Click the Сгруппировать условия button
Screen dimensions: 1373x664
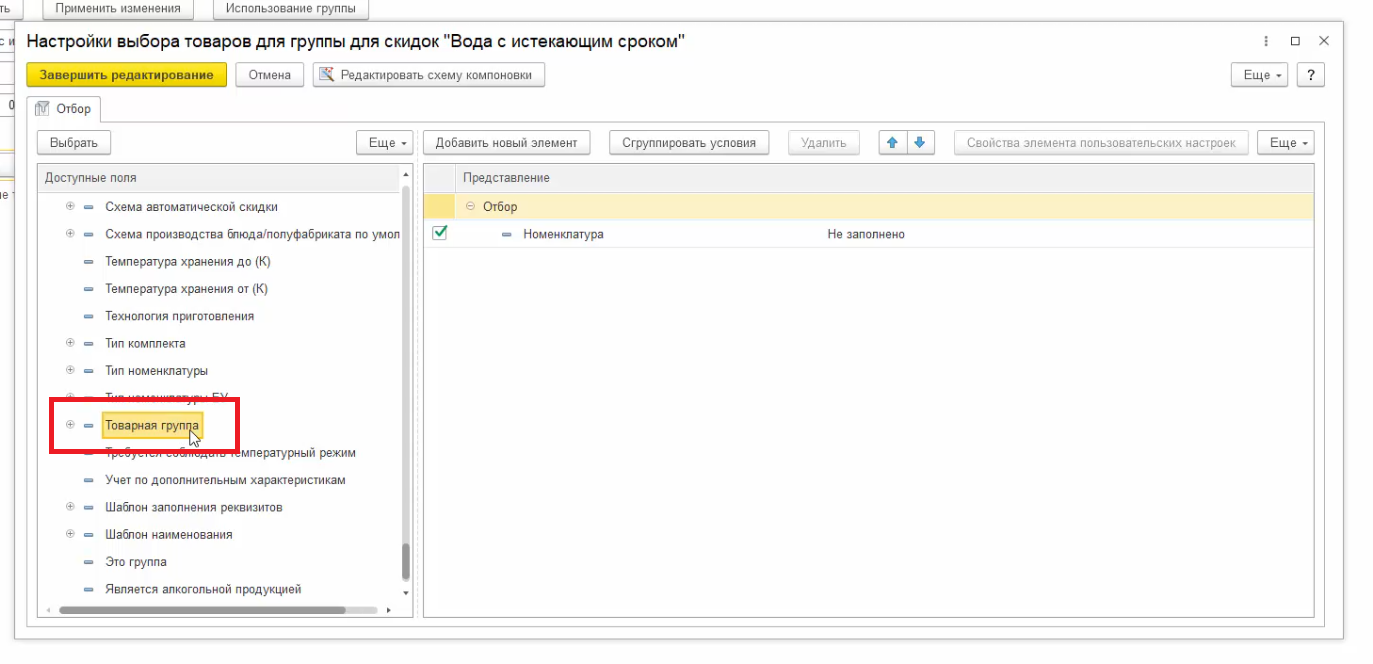coord(689,143)
